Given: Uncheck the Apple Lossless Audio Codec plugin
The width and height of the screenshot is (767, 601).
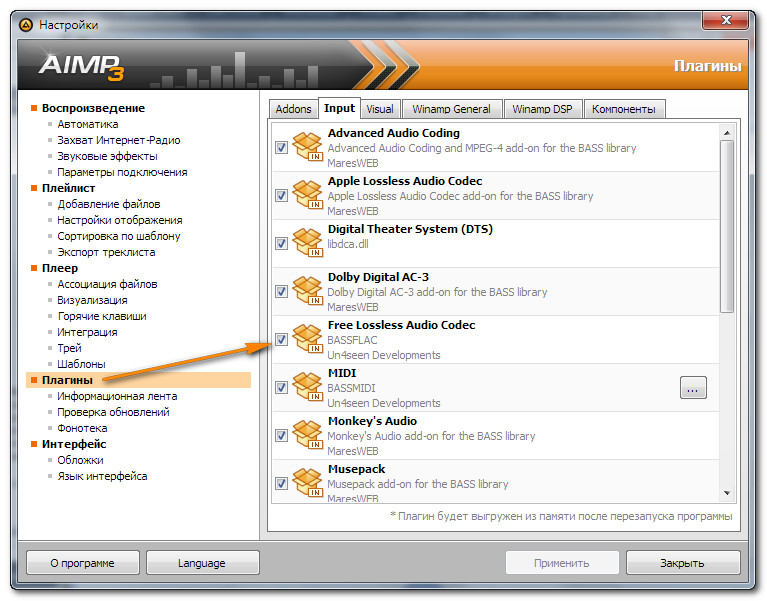Looking at the screenshot, I should pos(281,195).
